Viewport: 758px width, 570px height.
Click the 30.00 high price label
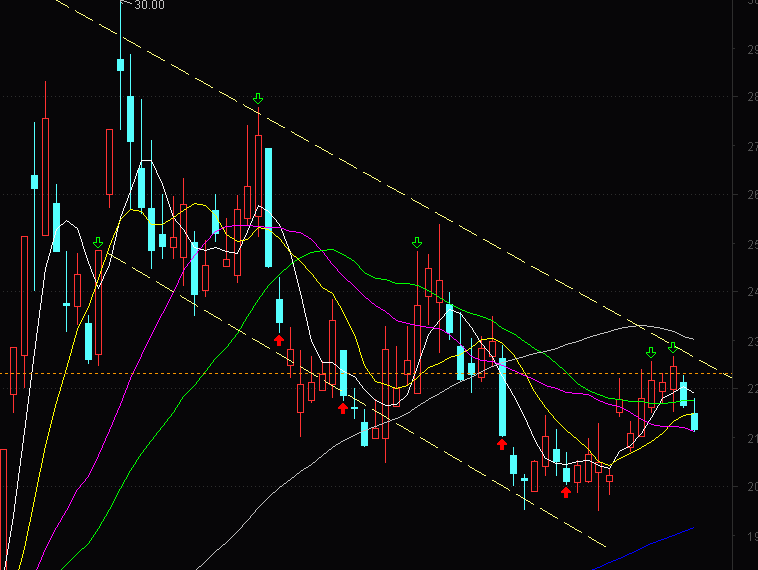(149, 5)
